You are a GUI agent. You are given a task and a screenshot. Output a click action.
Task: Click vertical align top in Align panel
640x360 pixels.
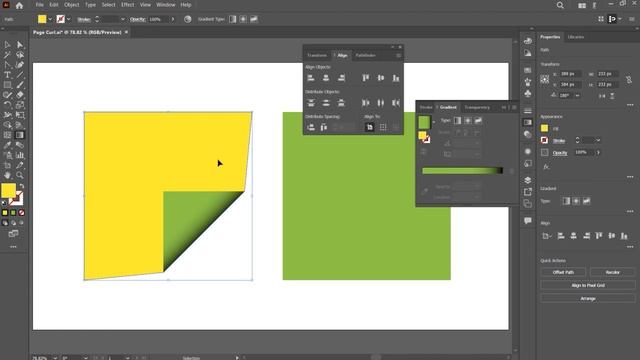coord(366,78)
